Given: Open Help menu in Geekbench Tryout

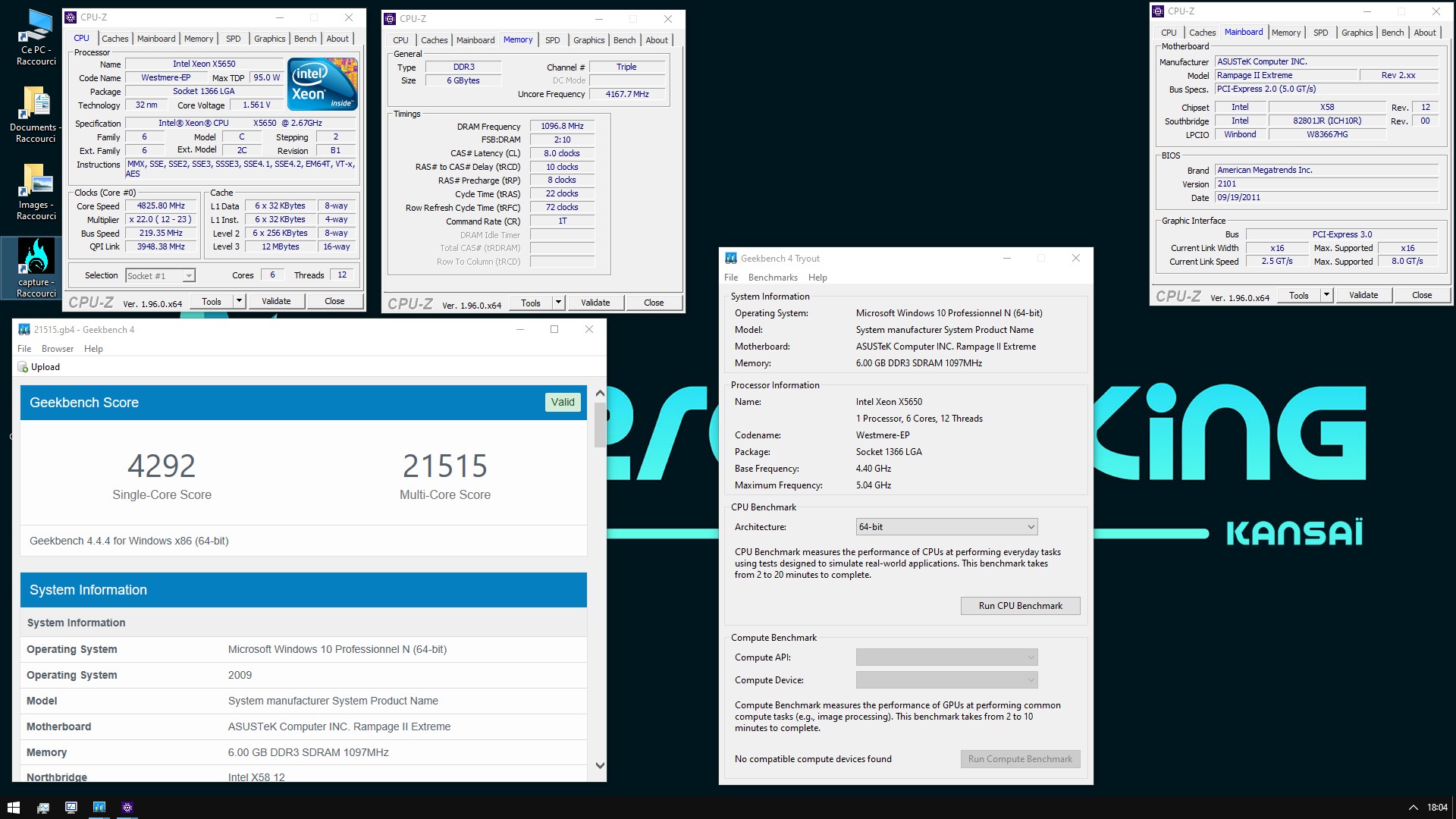Looking at the screenshot, I should point(817,278).
